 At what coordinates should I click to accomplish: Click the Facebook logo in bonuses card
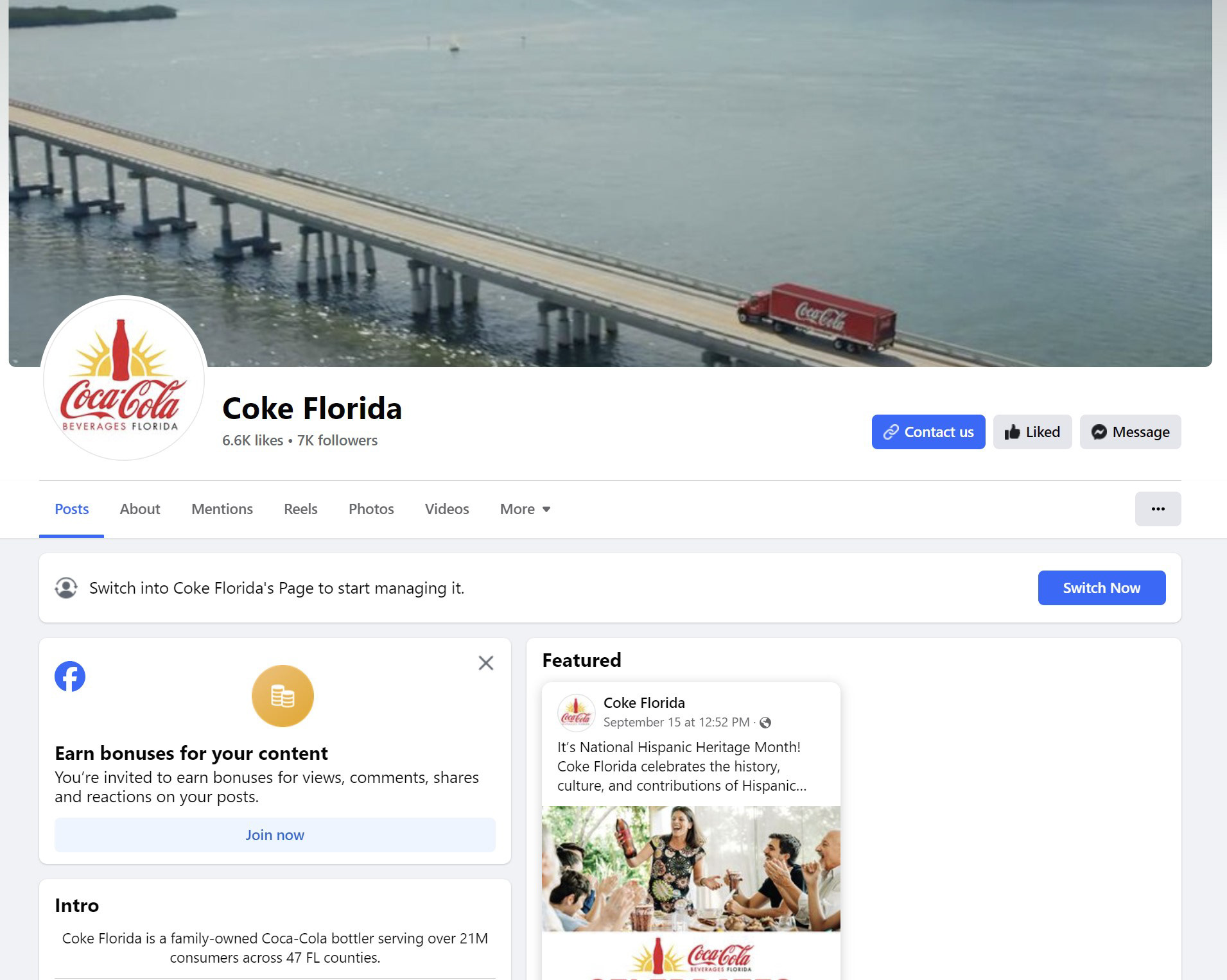(70, 676)
